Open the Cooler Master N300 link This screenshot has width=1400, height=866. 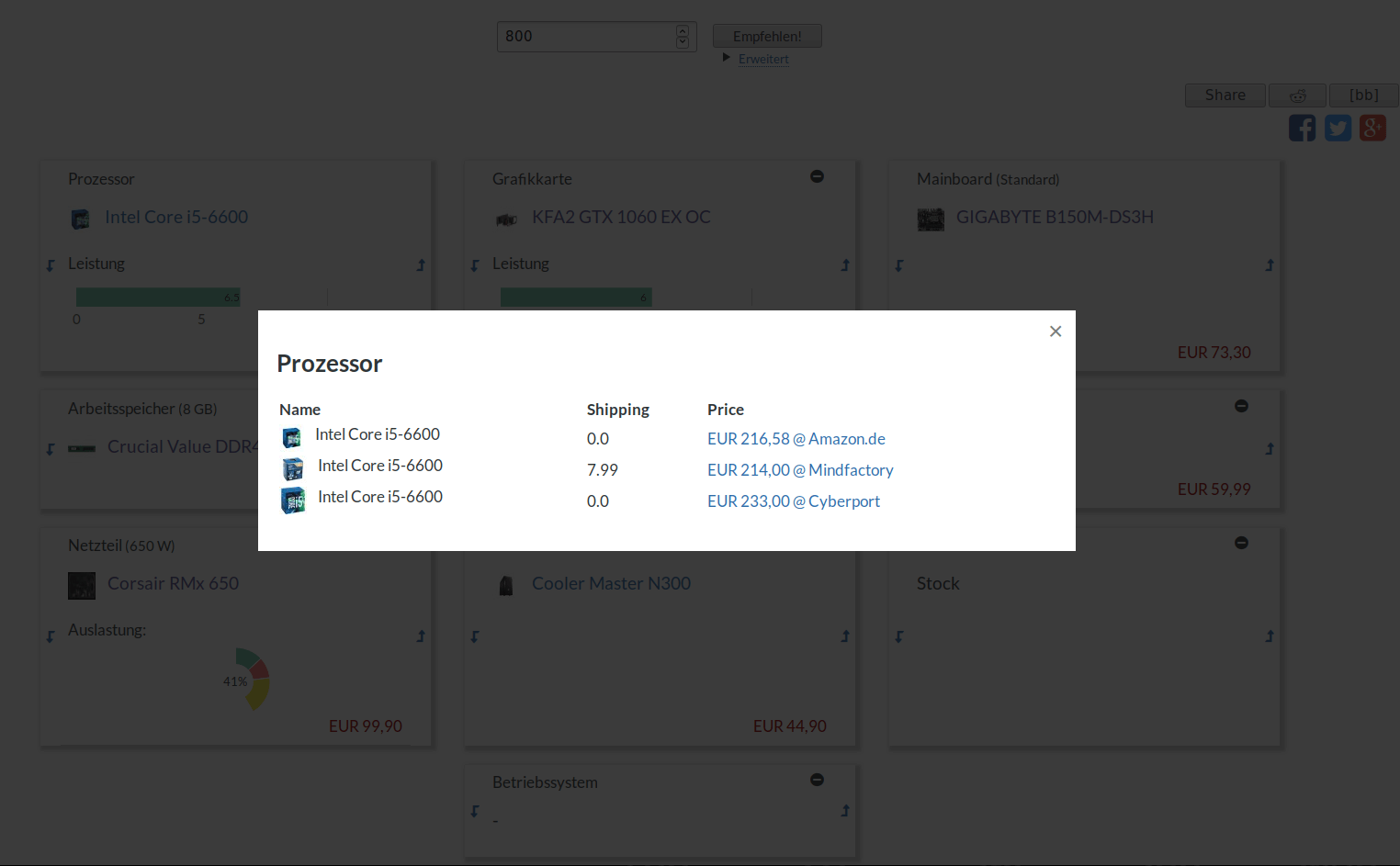coord(611,584)
